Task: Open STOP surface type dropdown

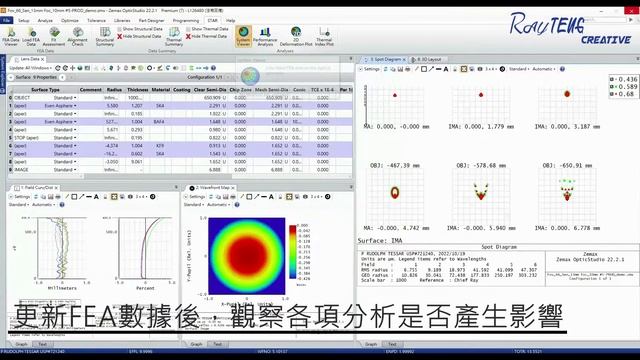Action: [x=75, y=138]
